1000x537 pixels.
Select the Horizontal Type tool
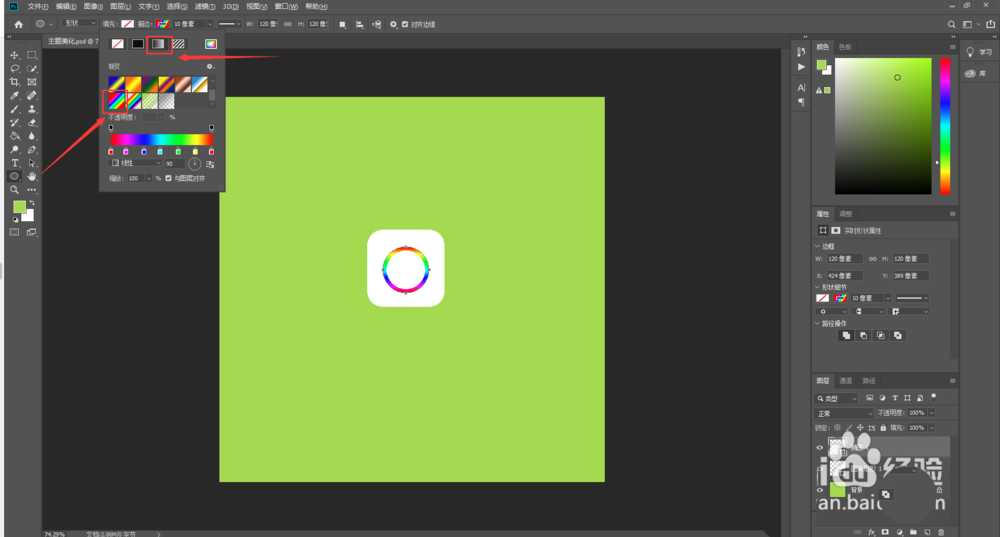[15, 163]
